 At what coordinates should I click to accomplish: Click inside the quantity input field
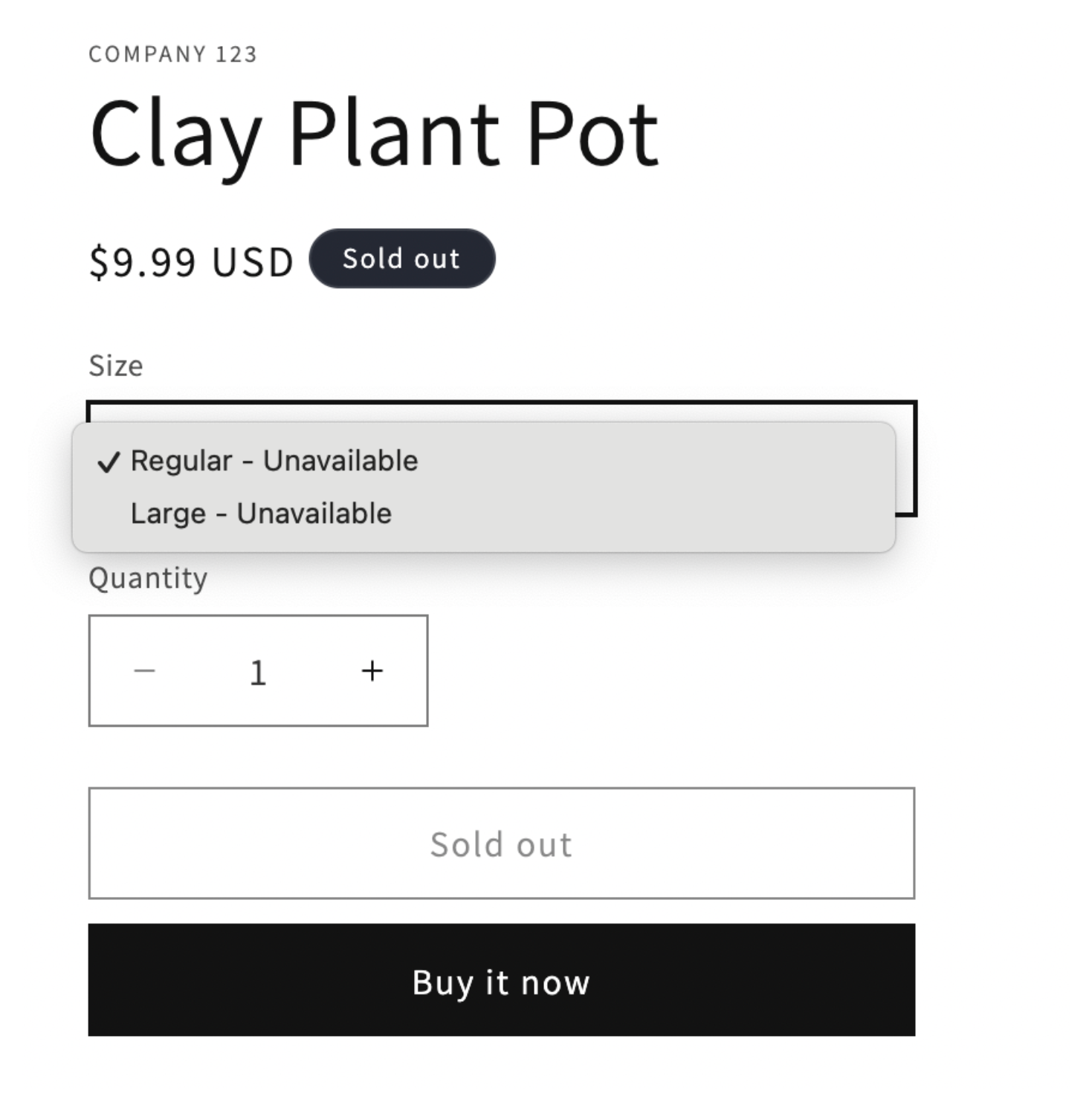(x=259, y=670)
